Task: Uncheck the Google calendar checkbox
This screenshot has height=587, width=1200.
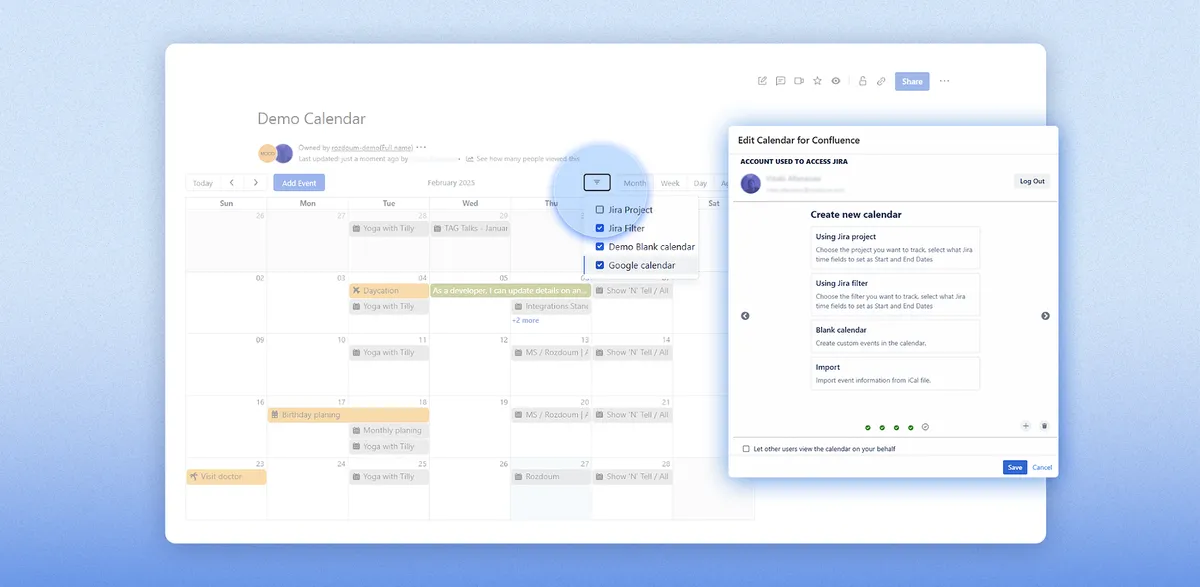Action: point(600,265)
